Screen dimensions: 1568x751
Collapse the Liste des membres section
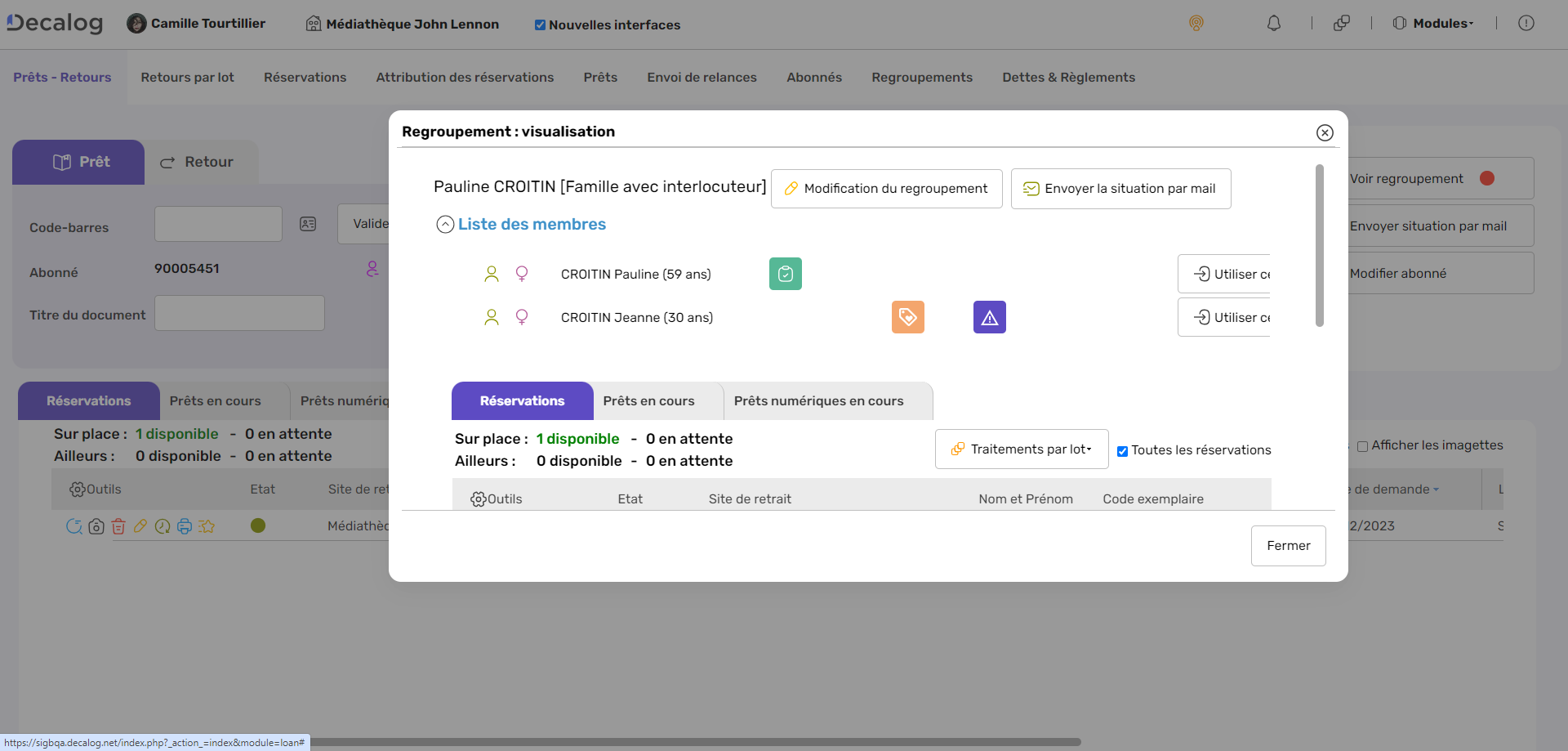(445, 224)
